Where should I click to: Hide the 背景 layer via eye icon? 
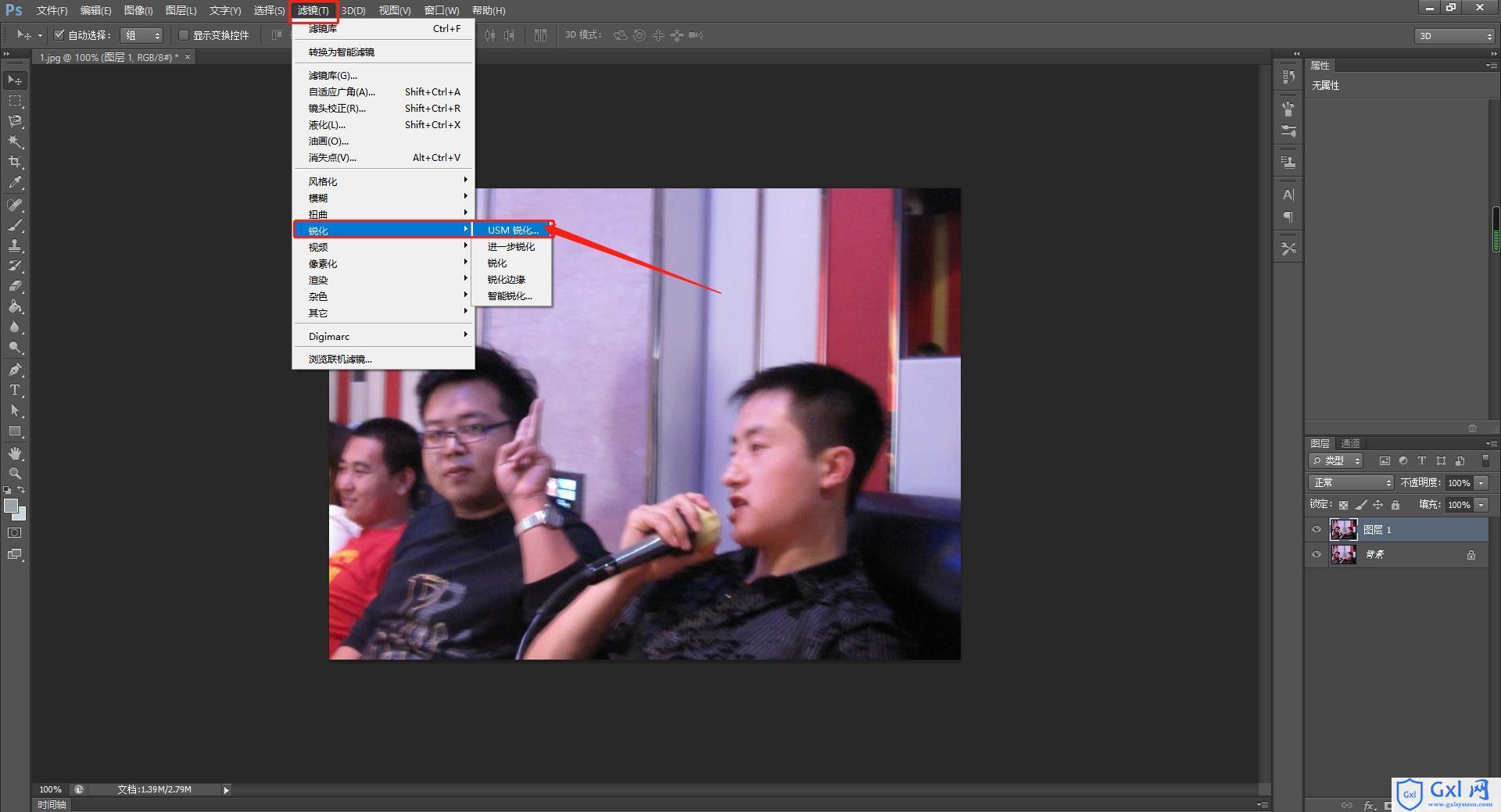pos(1317,555)
